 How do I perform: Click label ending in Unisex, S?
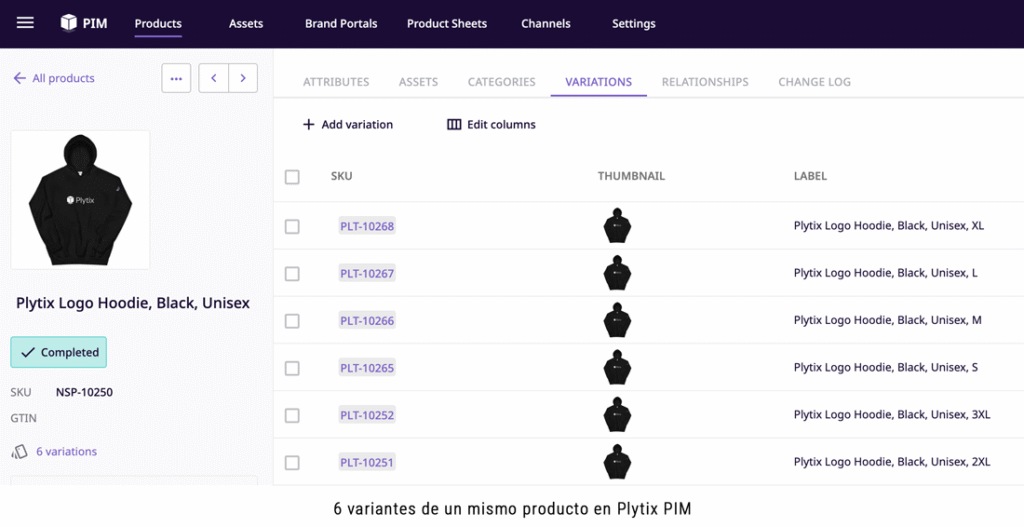pyautogui.click(x=886, y=367)
